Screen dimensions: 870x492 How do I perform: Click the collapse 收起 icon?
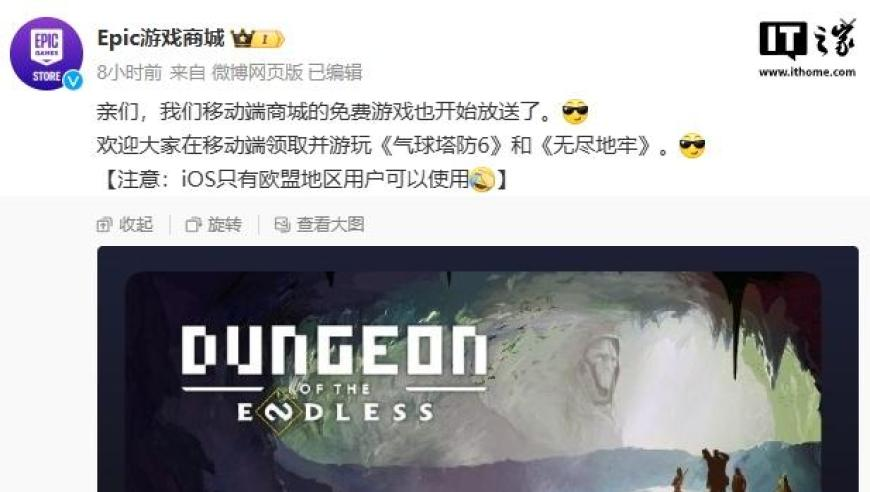coord(104,225)
